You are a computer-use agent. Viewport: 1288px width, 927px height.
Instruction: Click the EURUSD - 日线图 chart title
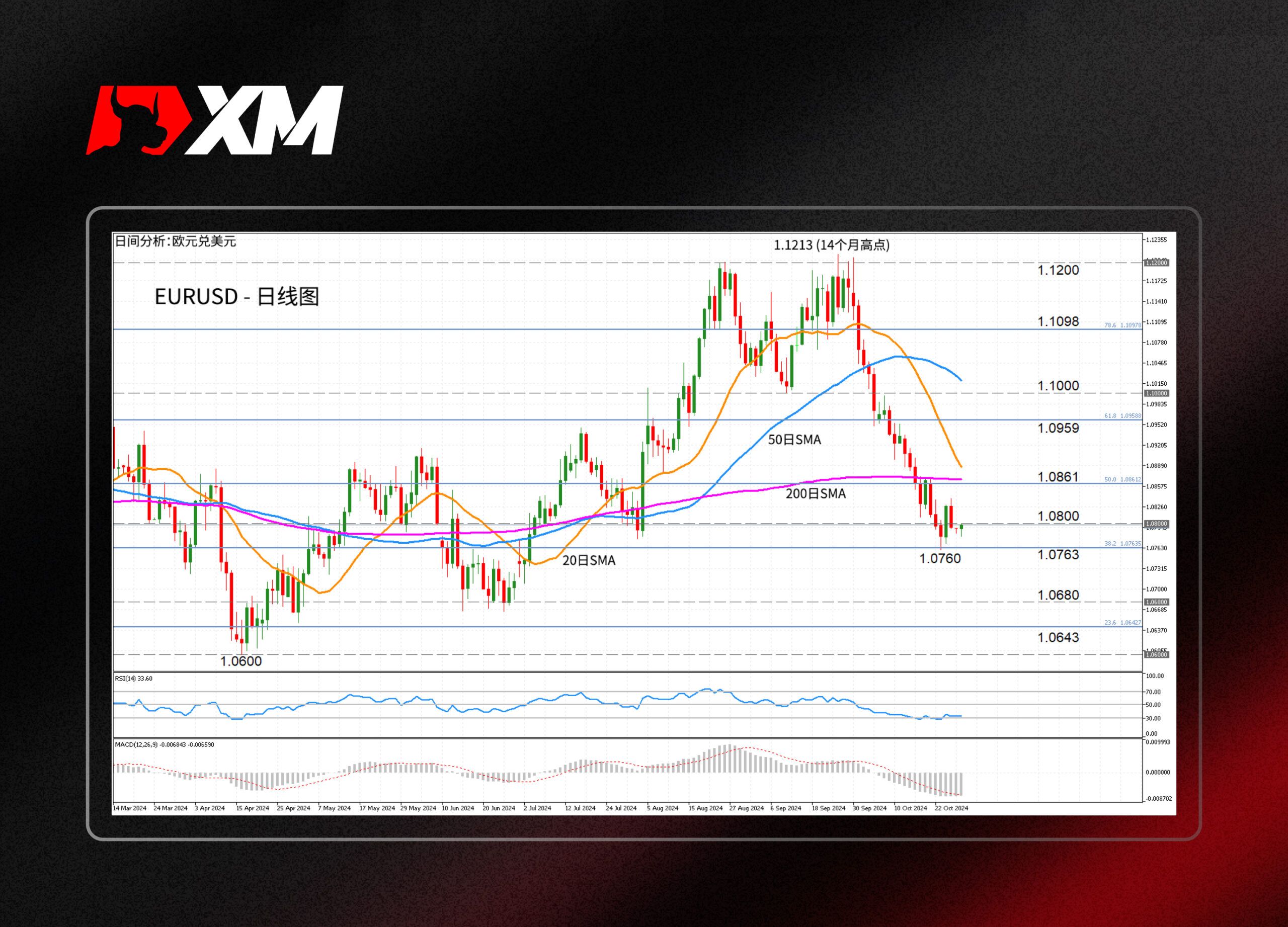coord(237,297)
